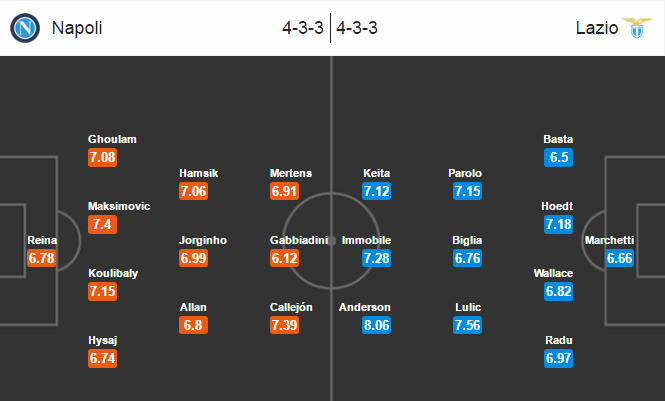The width and height of the screenshot is (665, 401).
Task: Select Gabbiadini's 6.12 rating badge
Action: pyautogui.click(x=284, y=258)
